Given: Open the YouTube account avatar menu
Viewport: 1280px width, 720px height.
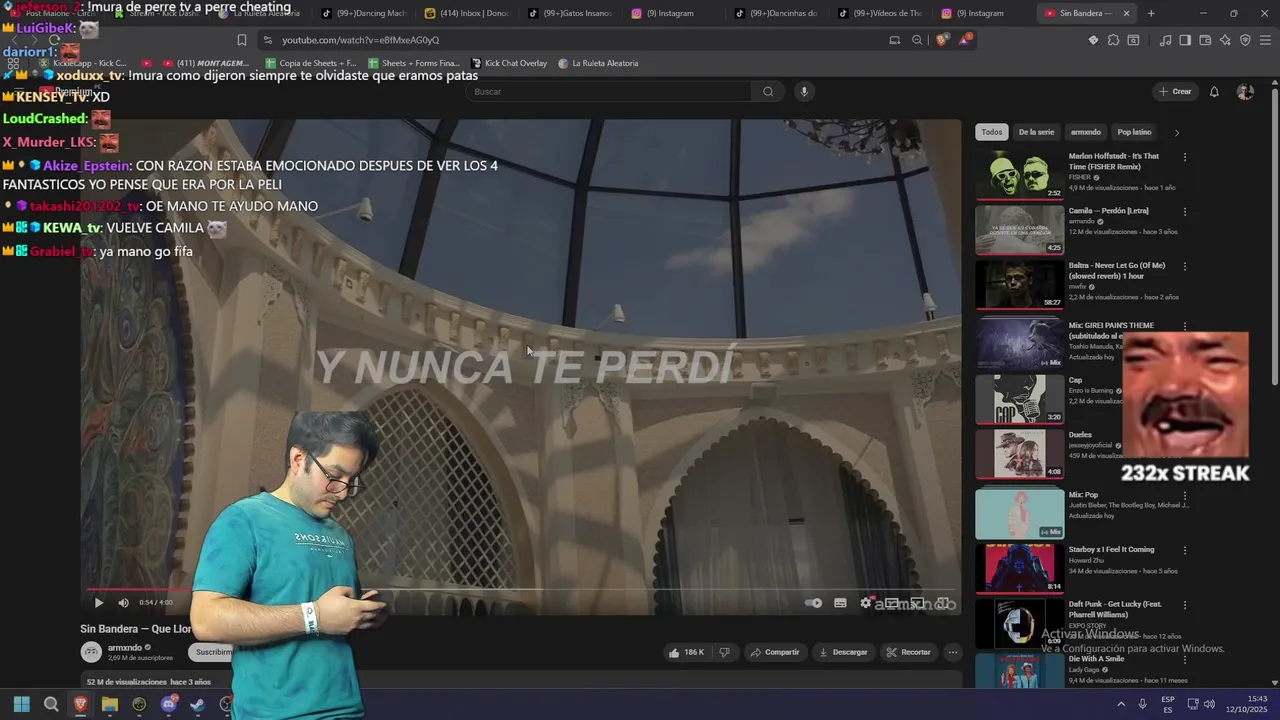Looking at the screenshot, I should point(1245,91).
